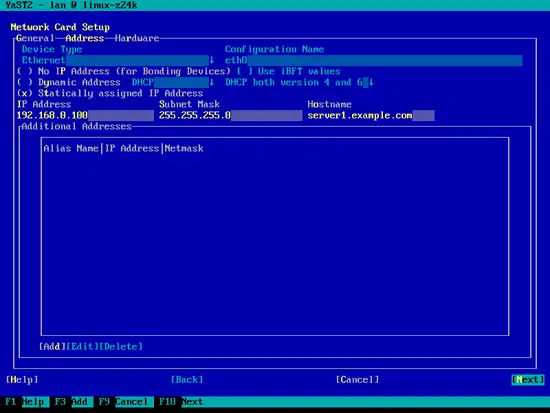This screenshot has width=550, height=413.
Task: Click the YaST2 title bar text
Action: (71, 5)
